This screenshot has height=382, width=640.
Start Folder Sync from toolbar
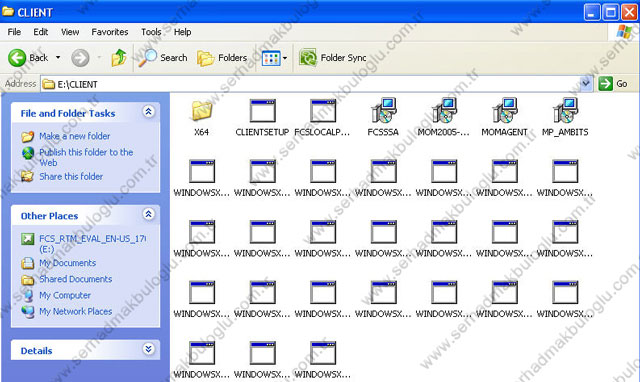pyautogui.click(x=333, y=58)
